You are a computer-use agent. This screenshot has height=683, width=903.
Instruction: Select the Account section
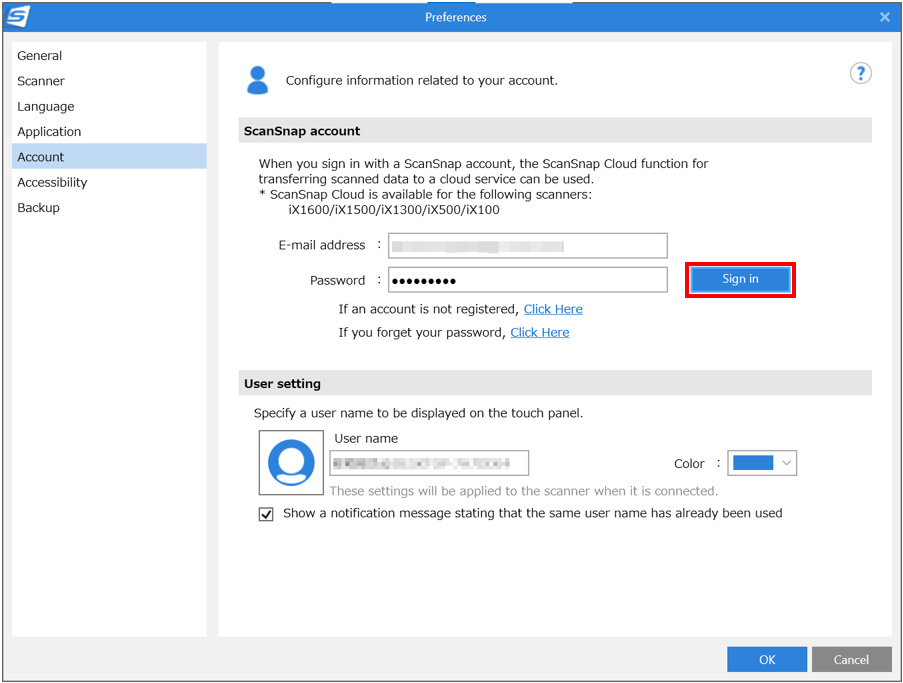pyautogui.click(x=109, y=157)
